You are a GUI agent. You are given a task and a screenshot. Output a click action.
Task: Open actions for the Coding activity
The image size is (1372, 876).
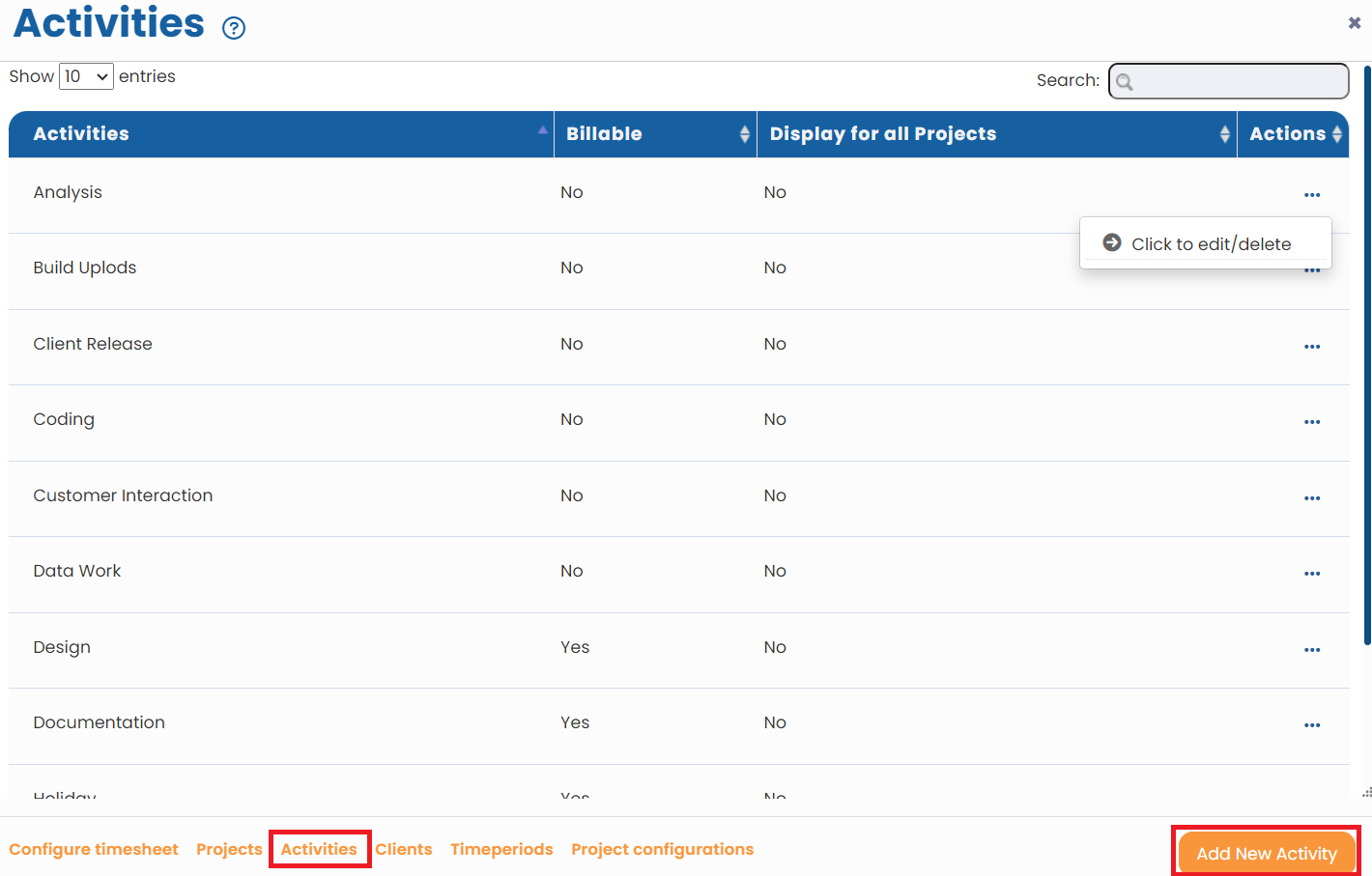coord(1312,422)
